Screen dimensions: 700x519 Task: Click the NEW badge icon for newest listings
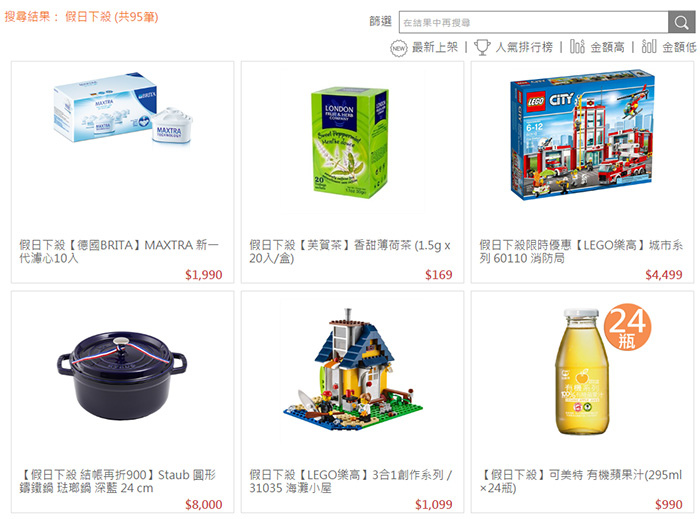[399, 48]
